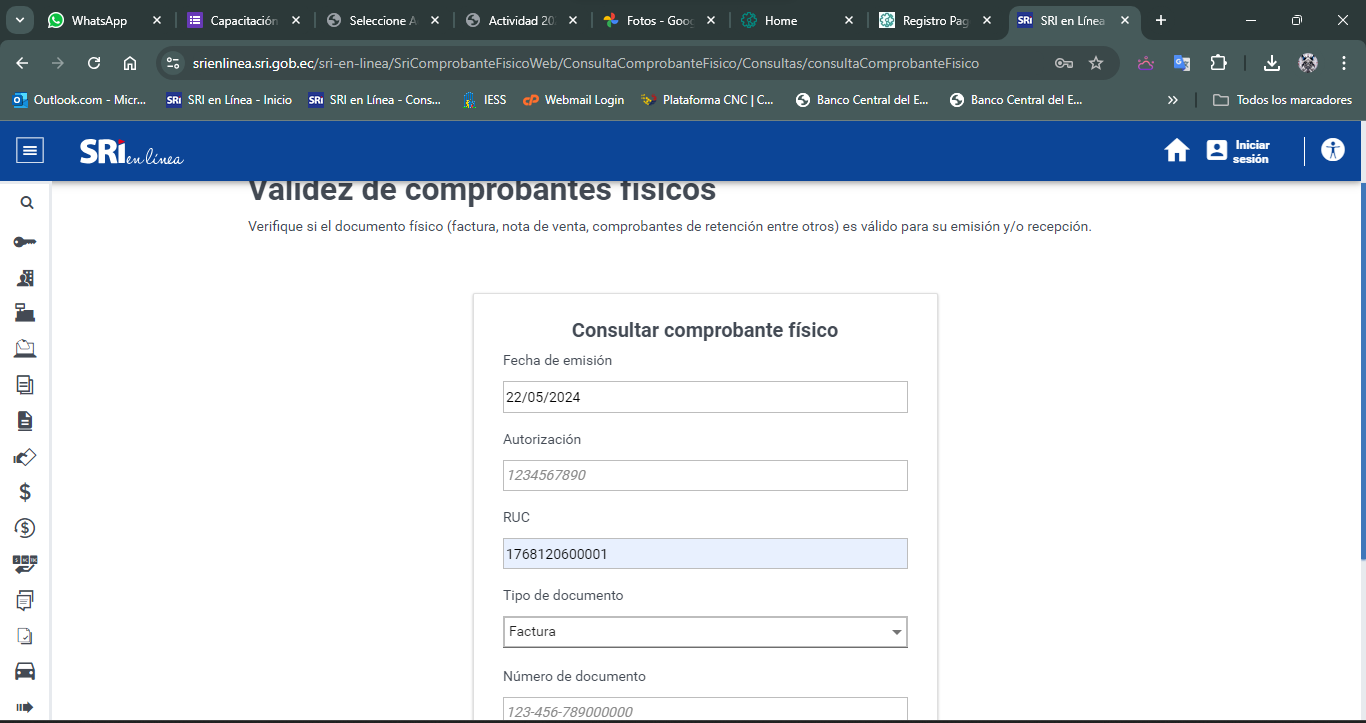Click the dollar sign sidebar icon
Viewport: 1366px width, 723px height.
pyautogui.click(x=25, y=492)
